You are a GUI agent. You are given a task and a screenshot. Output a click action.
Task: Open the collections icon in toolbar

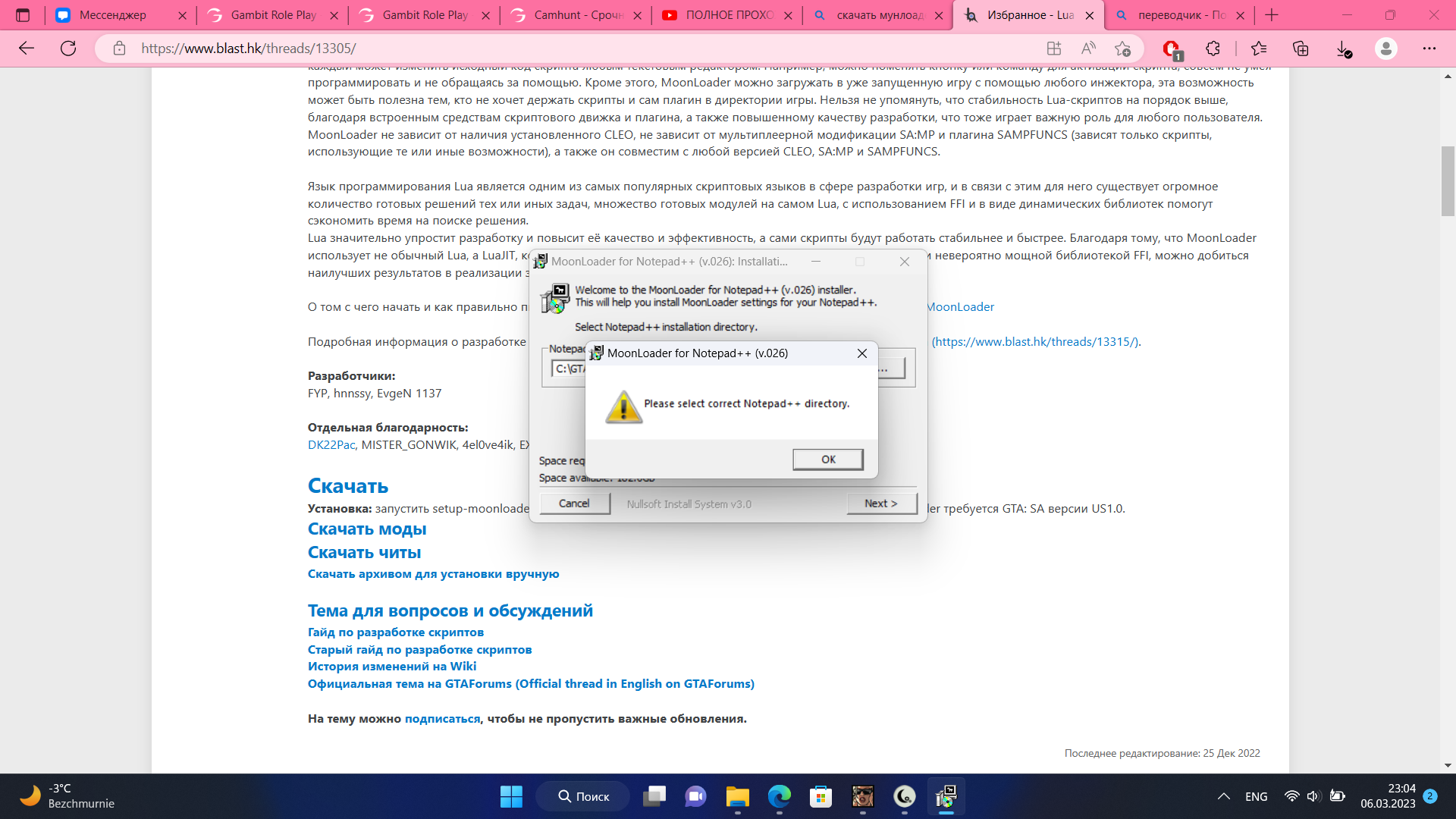[x=1301, y=49]
